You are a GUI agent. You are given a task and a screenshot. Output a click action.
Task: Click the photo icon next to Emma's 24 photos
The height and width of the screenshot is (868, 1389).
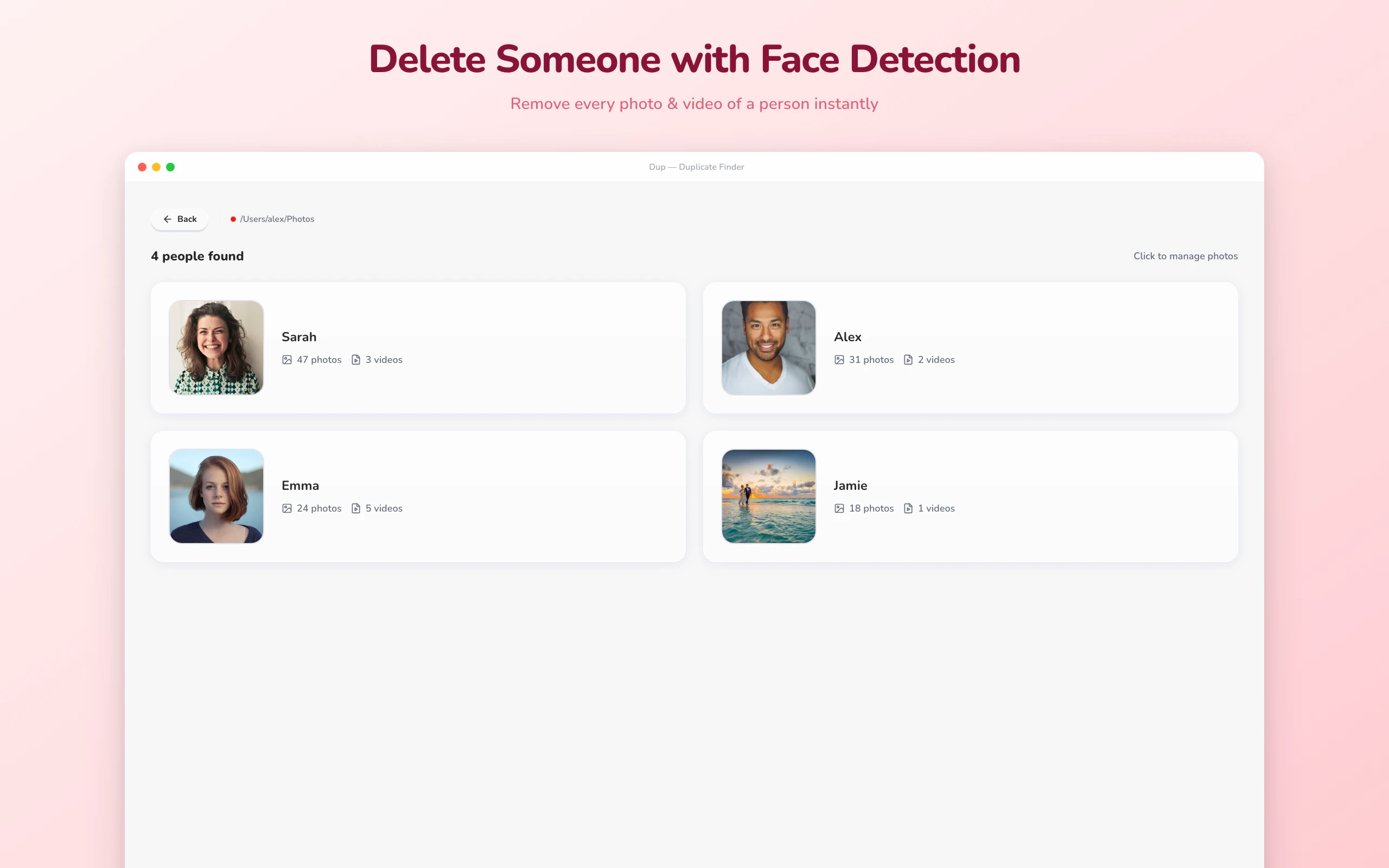pos(287,509)
